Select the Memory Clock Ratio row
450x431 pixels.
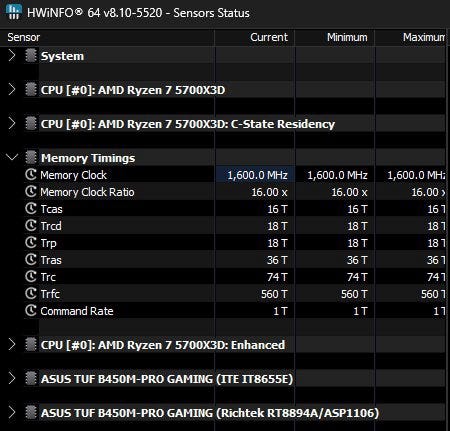point(234,192)
